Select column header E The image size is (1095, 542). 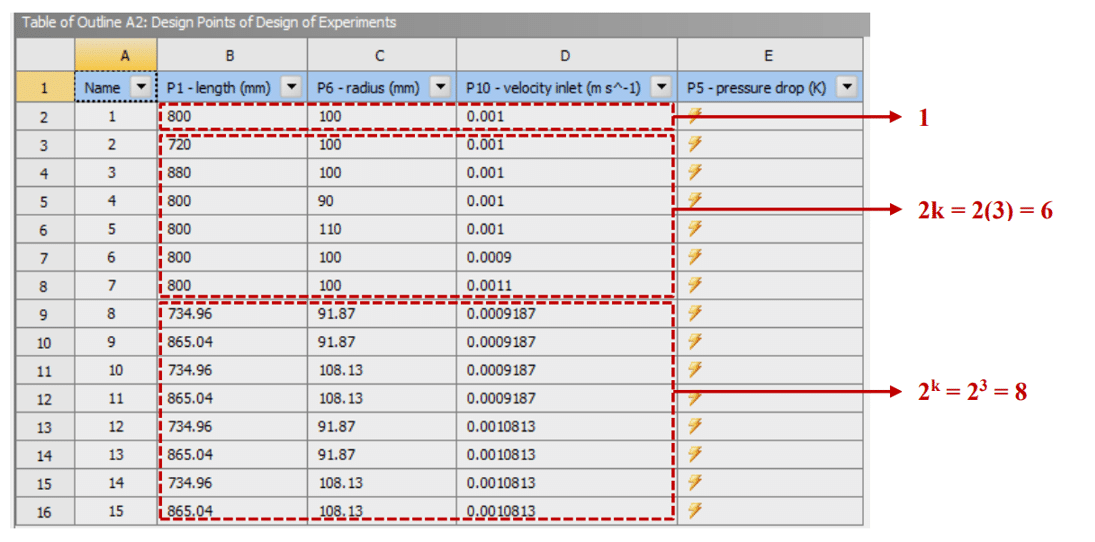[x=770, y=55]
